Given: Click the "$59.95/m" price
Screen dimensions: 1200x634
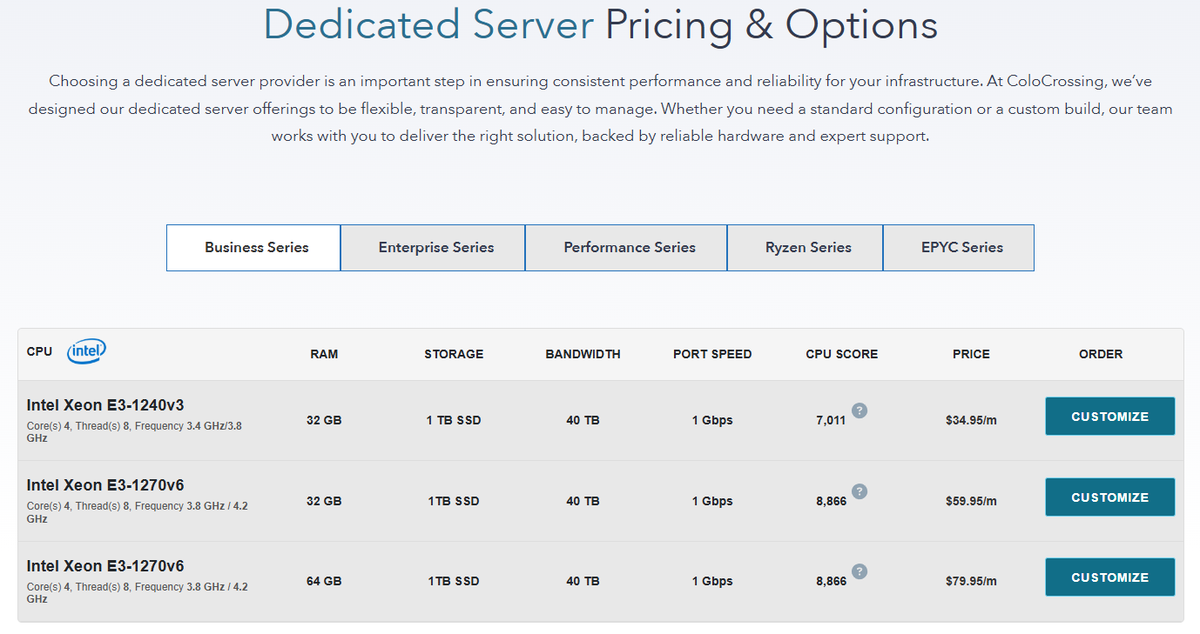Looking at the screenshot, I should coord(971,501).
